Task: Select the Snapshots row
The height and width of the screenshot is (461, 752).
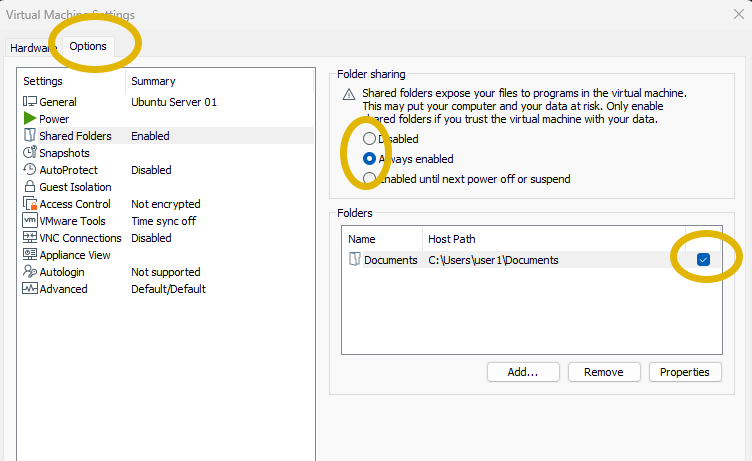Action: point(166,153)
